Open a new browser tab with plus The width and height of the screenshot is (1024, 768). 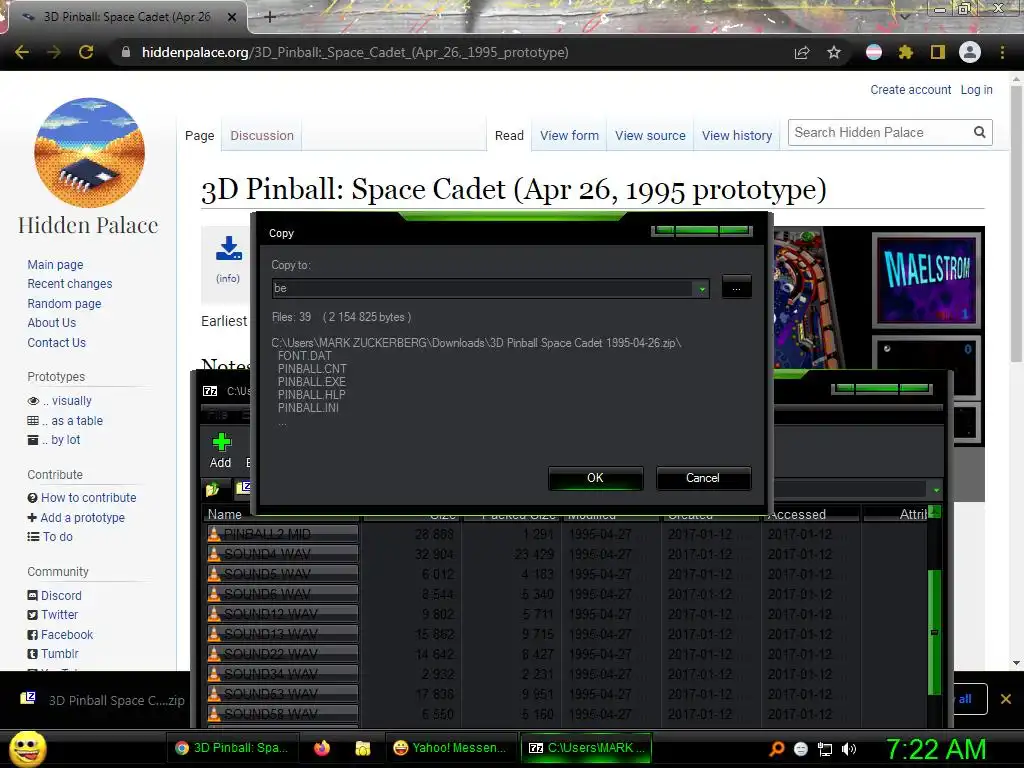(270, 17)
